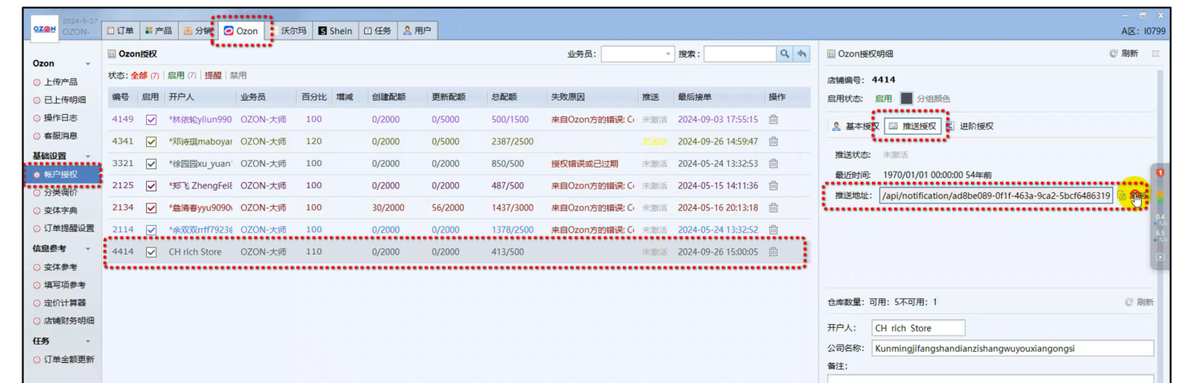Collapse the 基础设置 sidebar section
This screenshot has height=383, width=1200.
click(x=87, y=156)
